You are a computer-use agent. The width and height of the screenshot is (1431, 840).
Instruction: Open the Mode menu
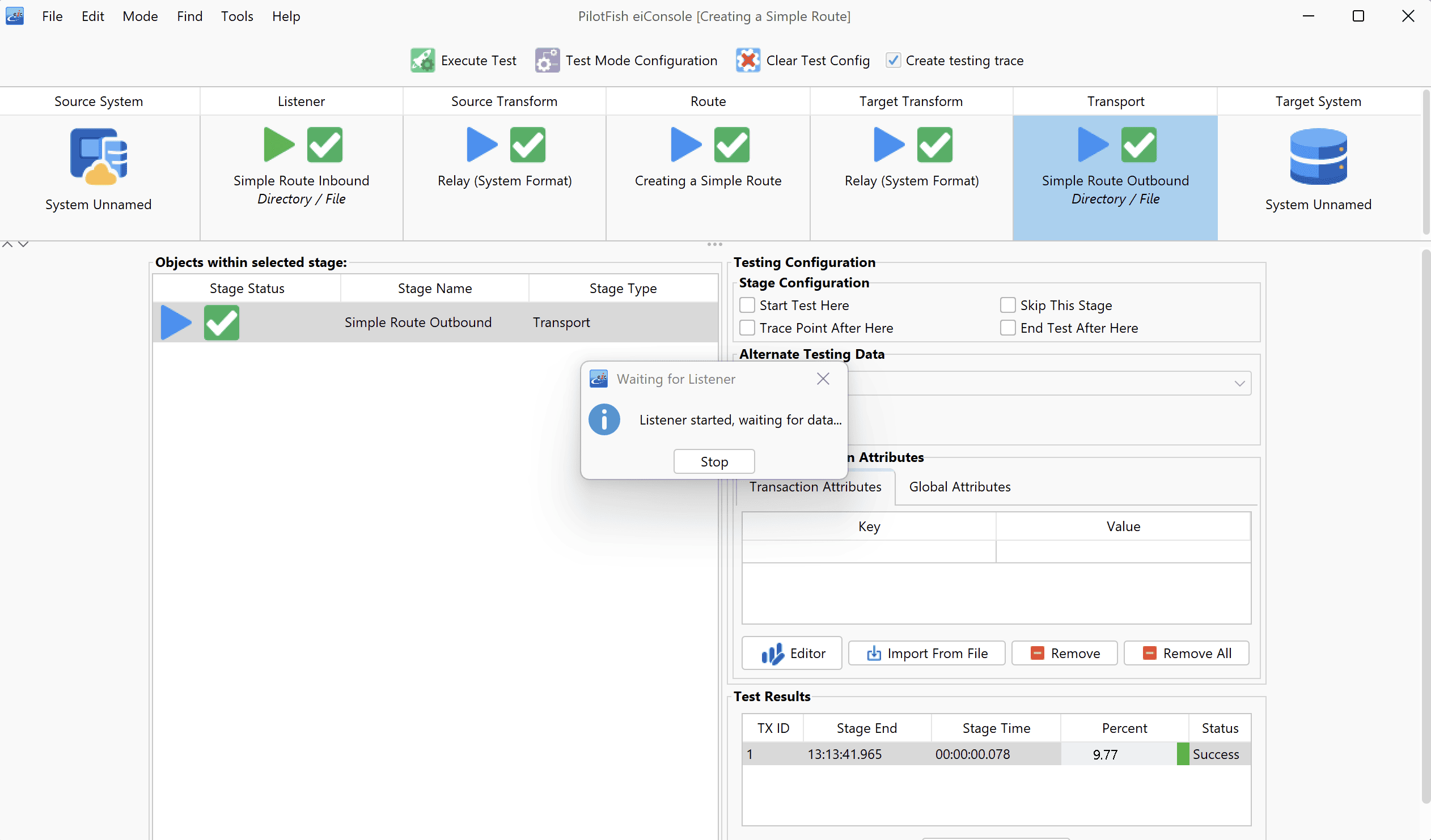(x=140, y=16)
